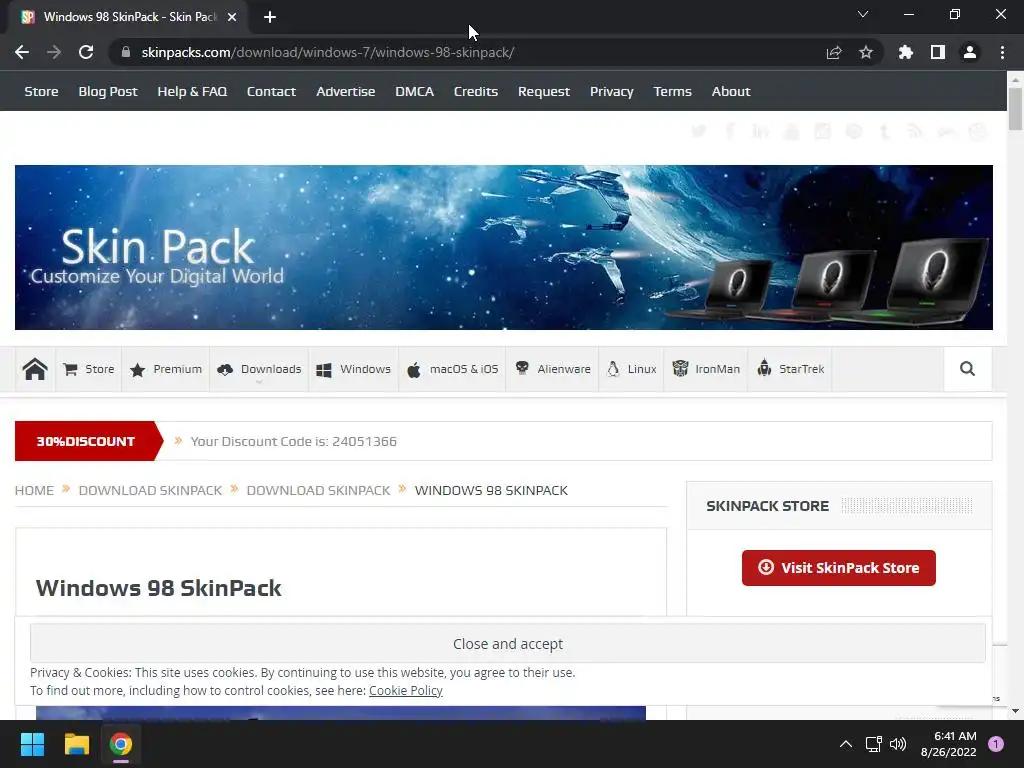Click the faint Instagram icon
This screenshot has height=768, width=1024.
point(822,131)
